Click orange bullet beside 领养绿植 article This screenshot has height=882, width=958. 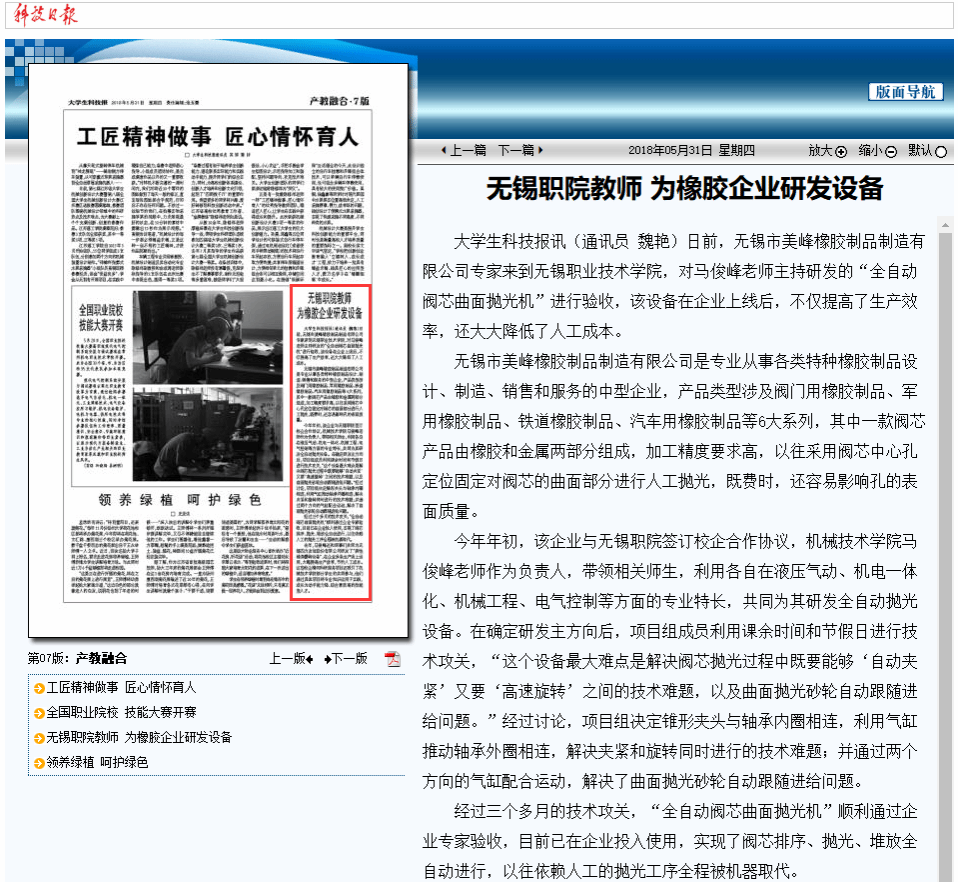point(39,763)
